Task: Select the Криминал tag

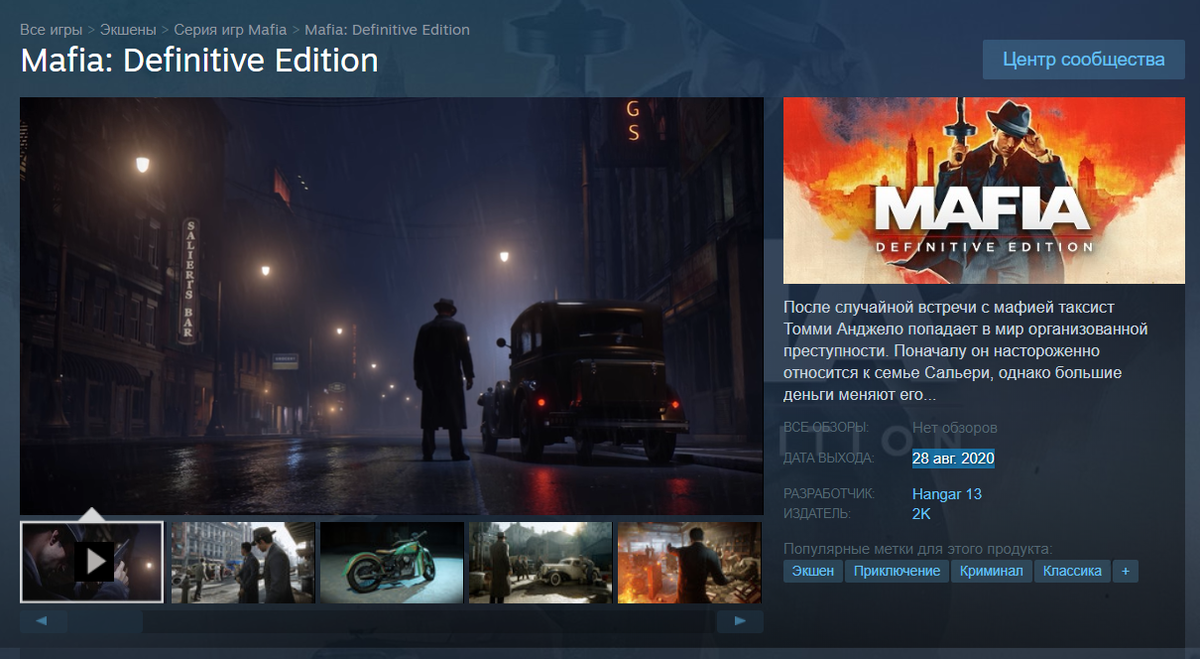Action: point(991,571)
